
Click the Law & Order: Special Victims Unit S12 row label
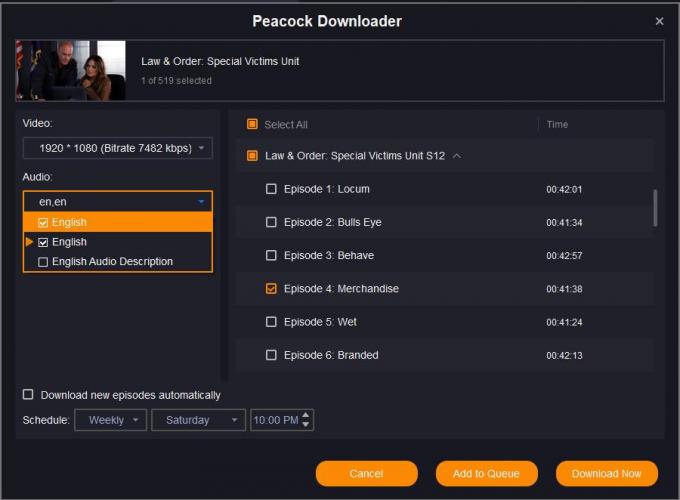tap(355, 156)
